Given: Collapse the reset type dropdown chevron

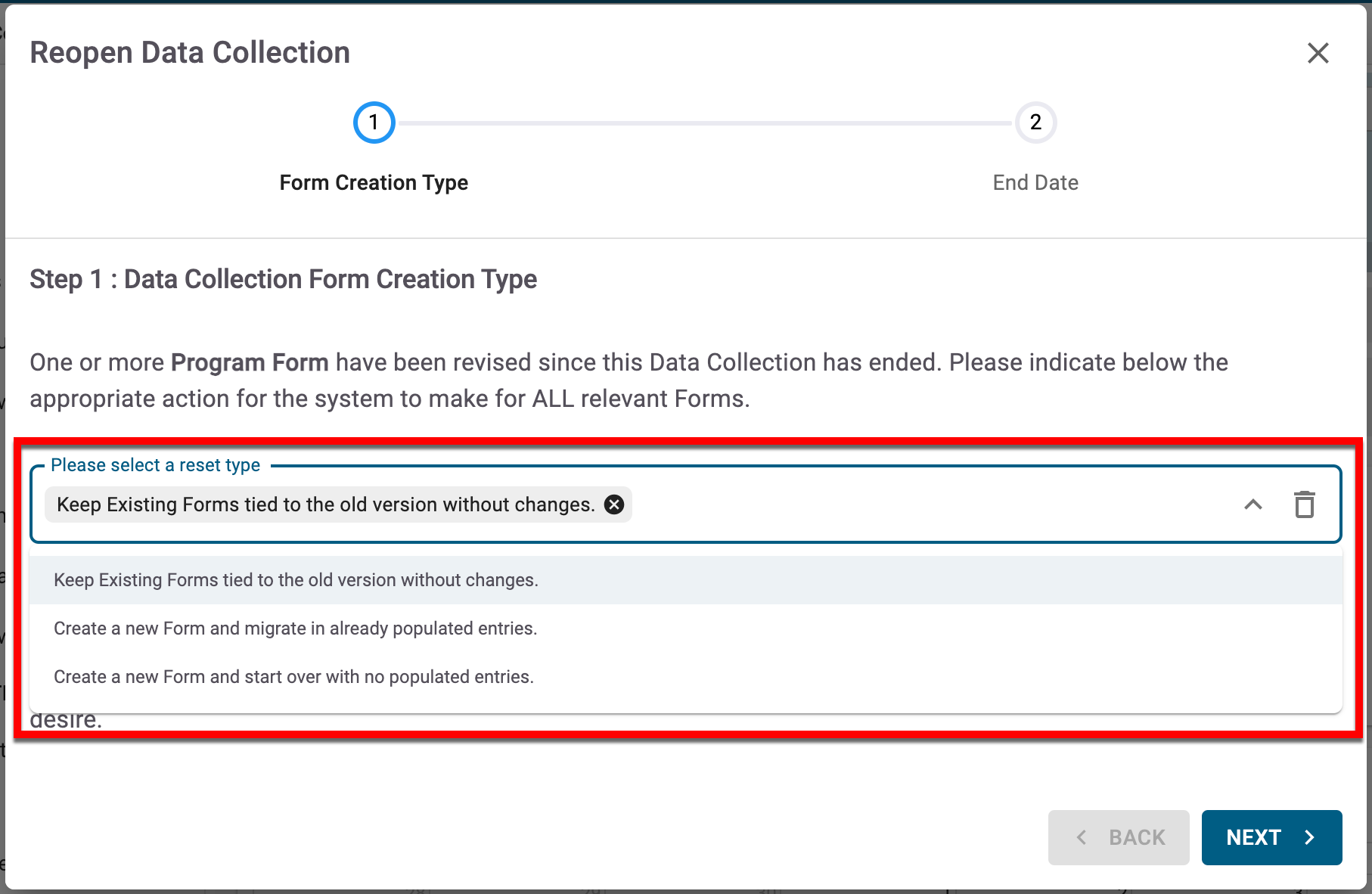Looking at the screenshot, I should 1252,504.
